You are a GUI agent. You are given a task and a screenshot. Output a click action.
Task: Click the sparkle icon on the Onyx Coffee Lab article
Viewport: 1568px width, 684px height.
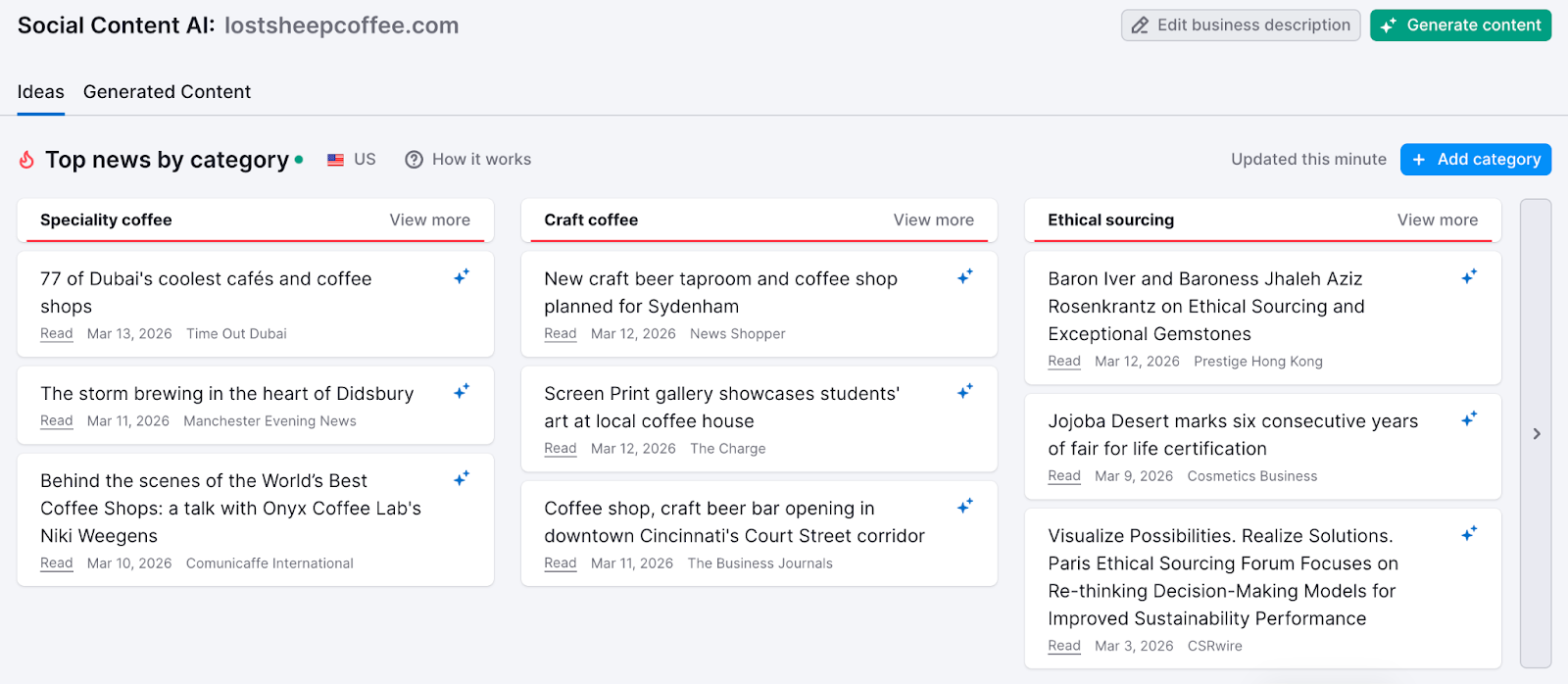[461, 479]
